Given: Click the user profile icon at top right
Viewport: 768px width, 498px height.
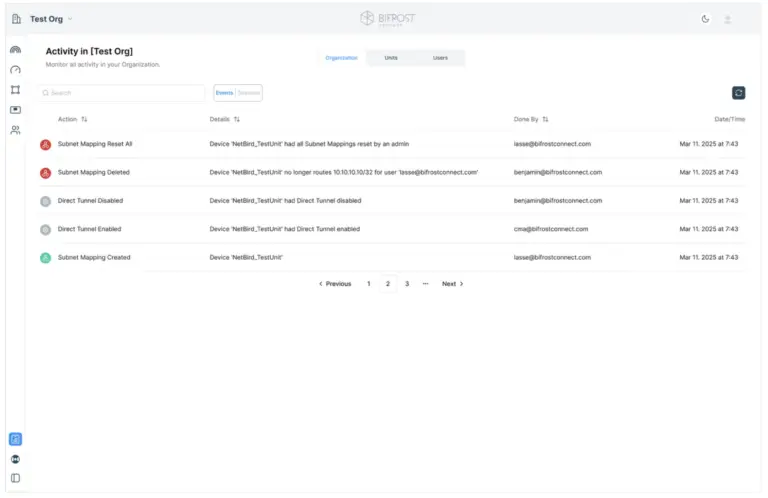Looking at the screenshot, I should [728, 19].
